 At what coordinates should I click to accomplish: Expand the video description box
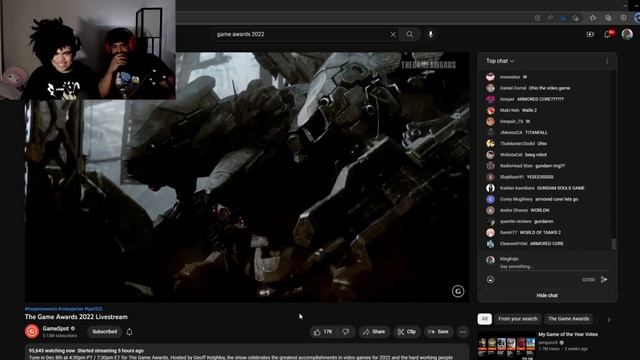[x=247, y=353]
